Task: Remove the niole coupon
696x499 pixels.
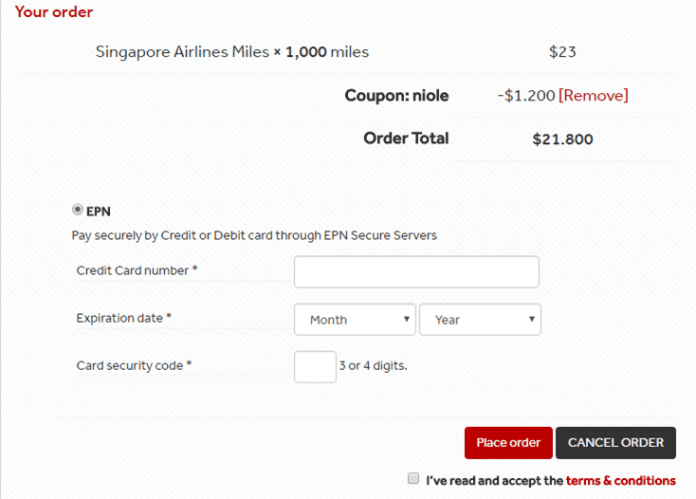Action: (593, 96)
